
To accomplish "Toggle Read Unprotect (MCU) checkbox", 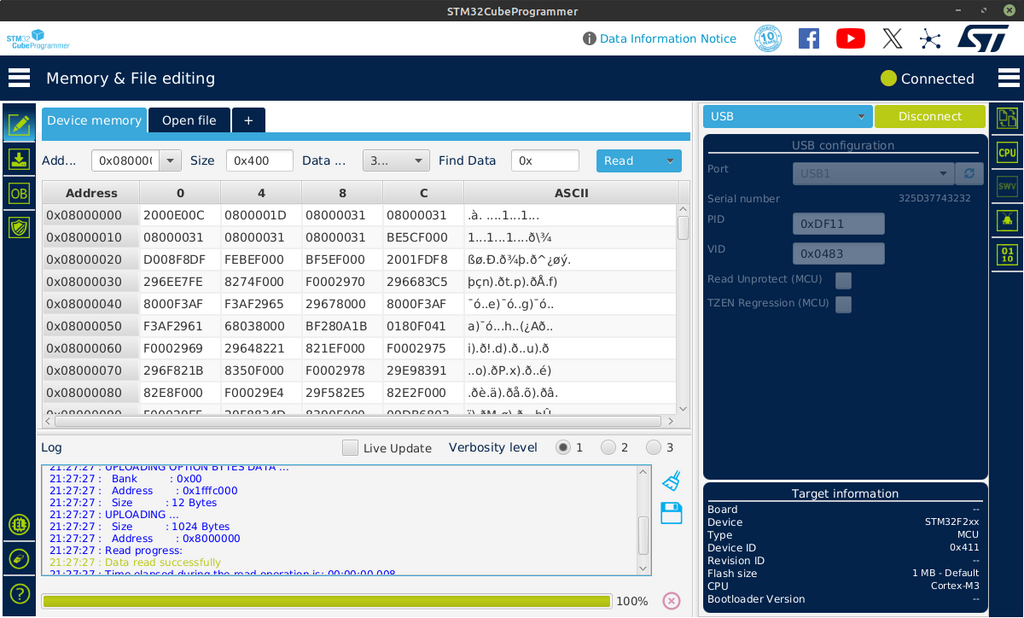I will [x=843, y=280].
